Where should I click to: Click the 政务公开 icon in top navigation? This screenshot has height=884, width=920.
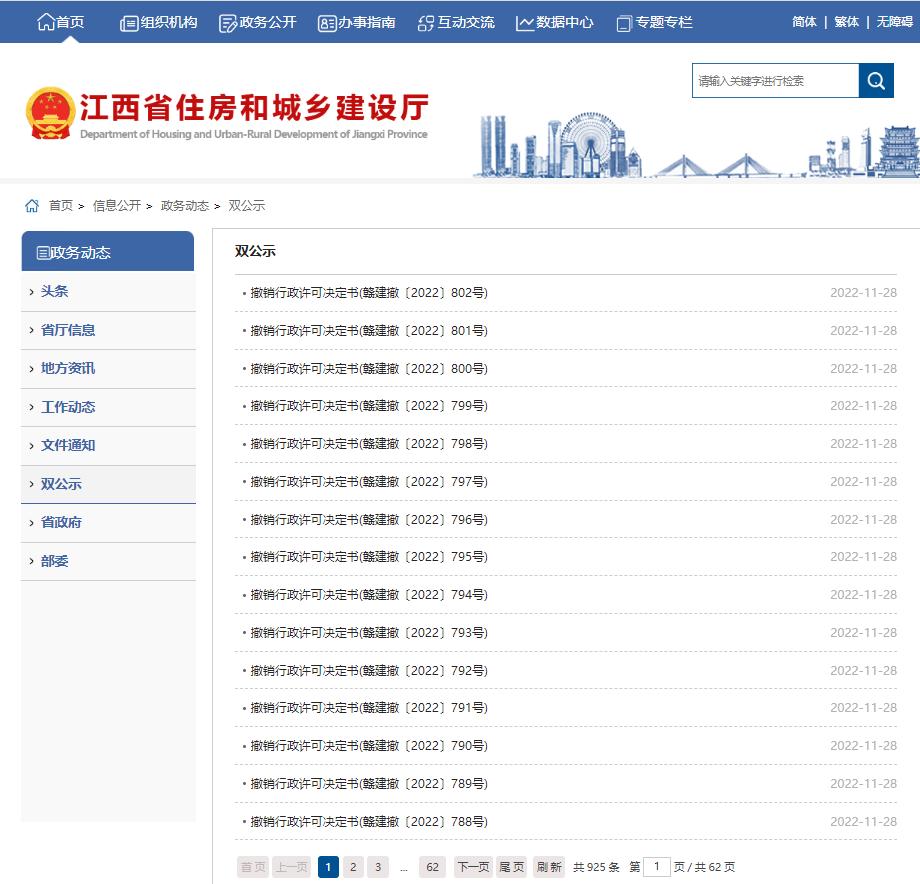227,22
